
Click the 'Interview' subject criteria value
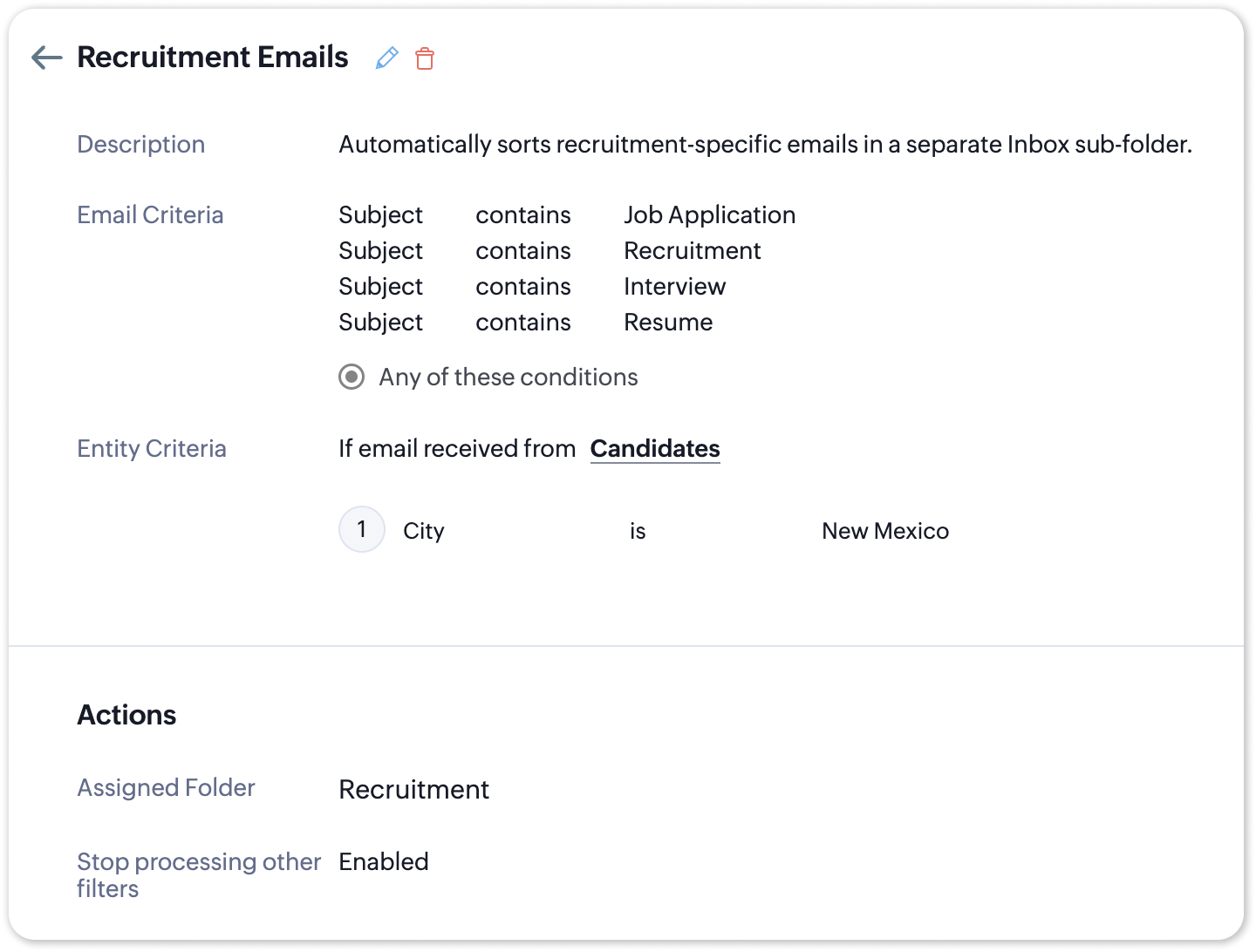[674, 287]
